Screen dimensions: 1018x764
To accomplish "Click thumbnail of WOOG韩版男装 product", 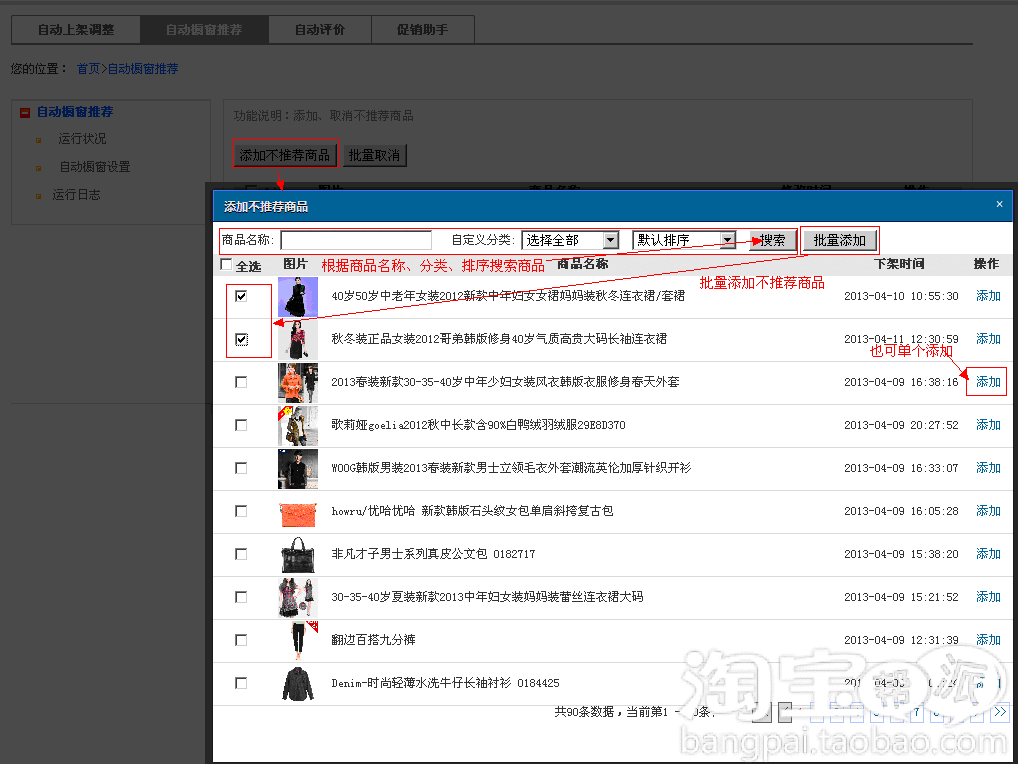I will coord(298,469).
